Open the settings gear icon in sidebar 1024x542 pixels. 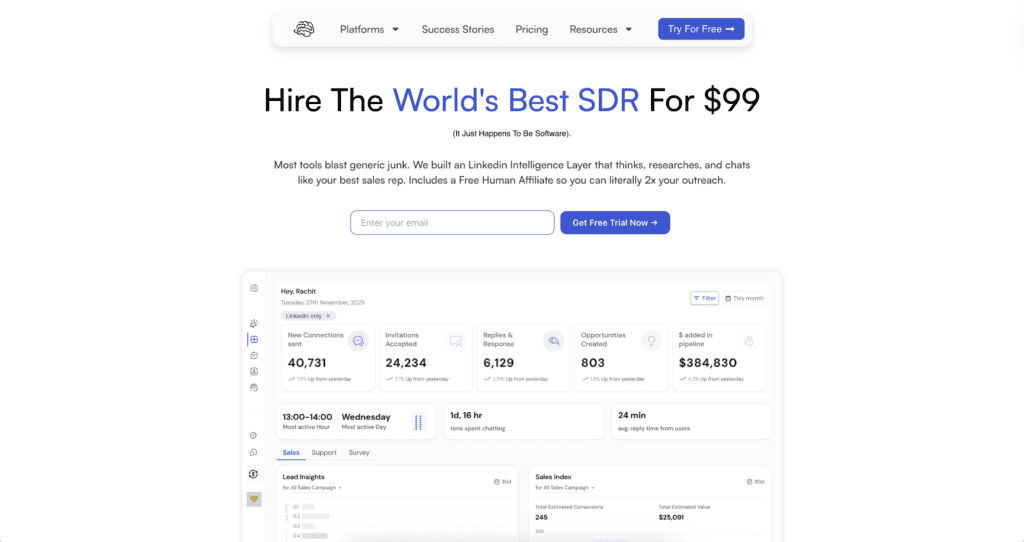point(254,435)
